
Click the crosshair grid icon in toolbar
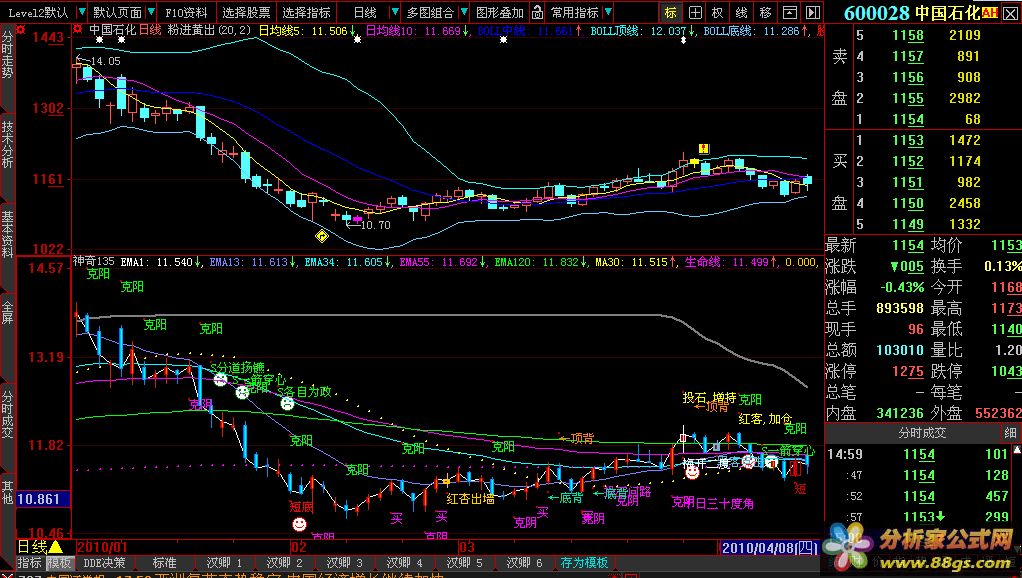click(x=695, y=13)
